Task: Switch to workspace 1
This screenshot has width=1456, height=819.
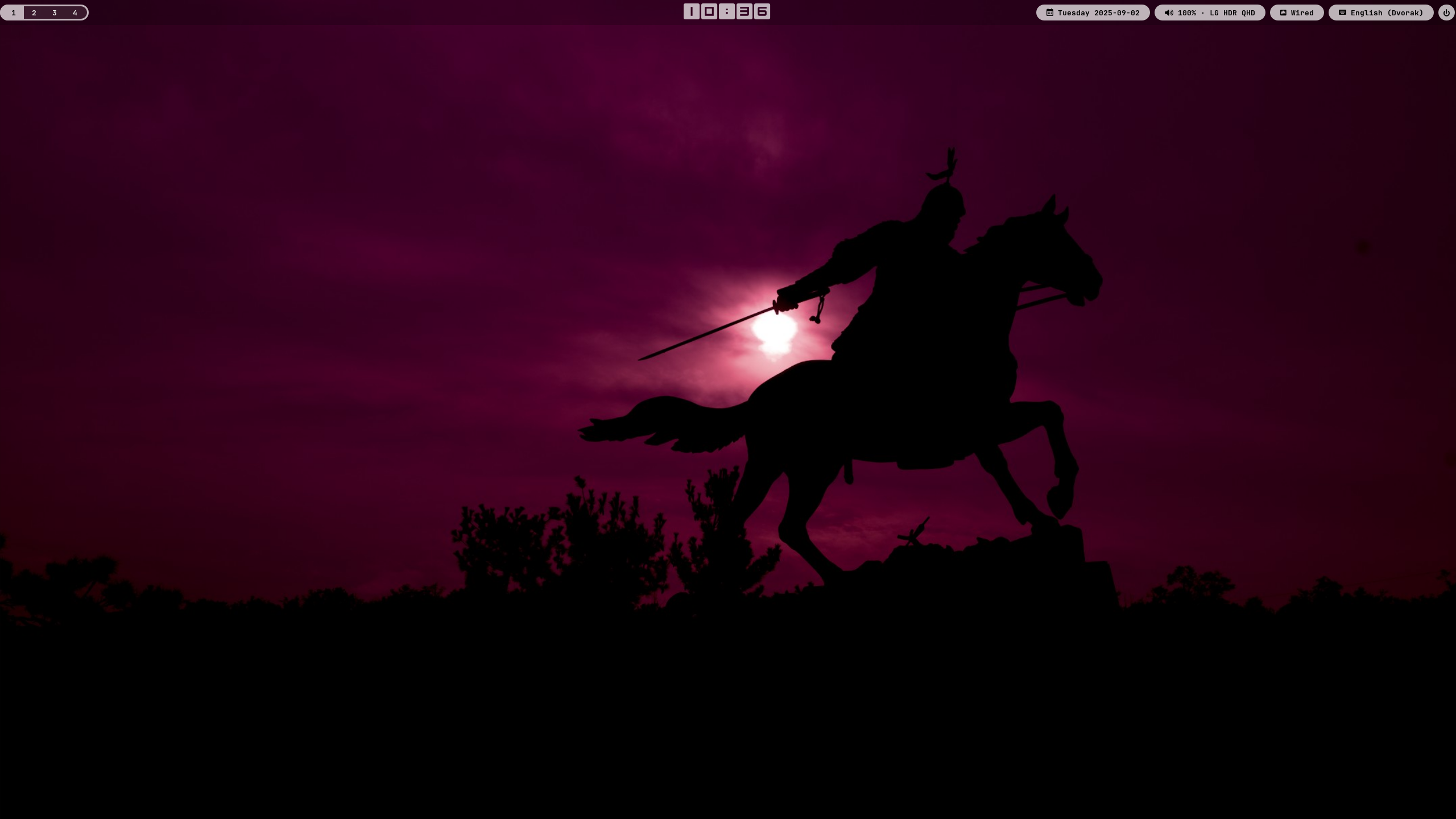Action: tap(13, 13)
